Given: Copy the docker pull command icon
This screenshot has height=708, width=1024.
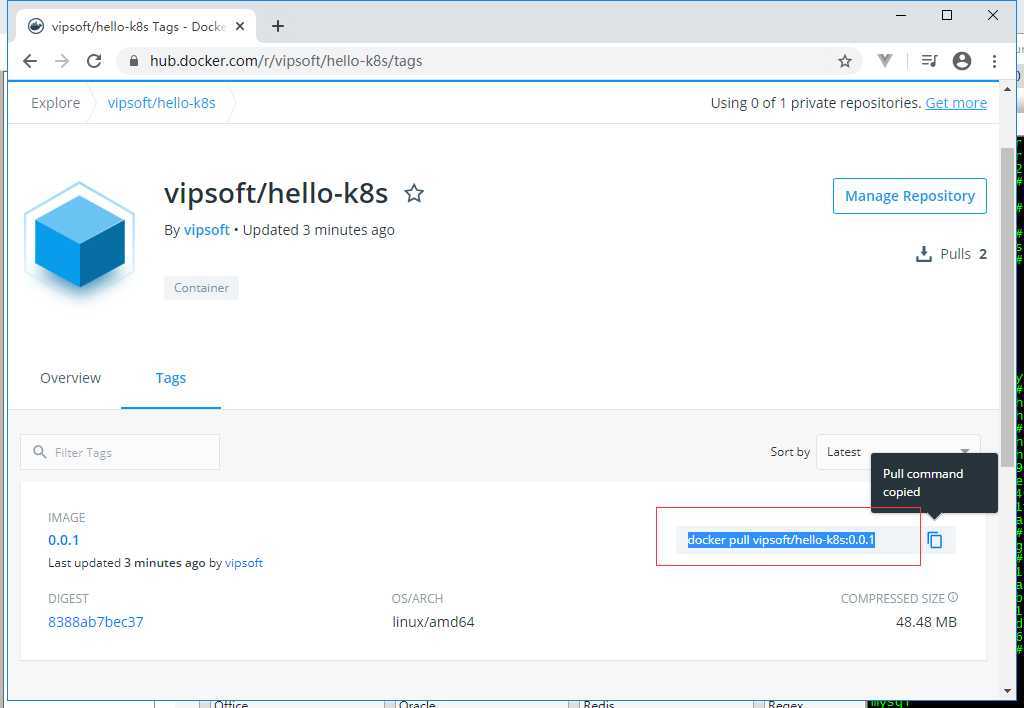Looking at the screenshot, I should [935, 540].
